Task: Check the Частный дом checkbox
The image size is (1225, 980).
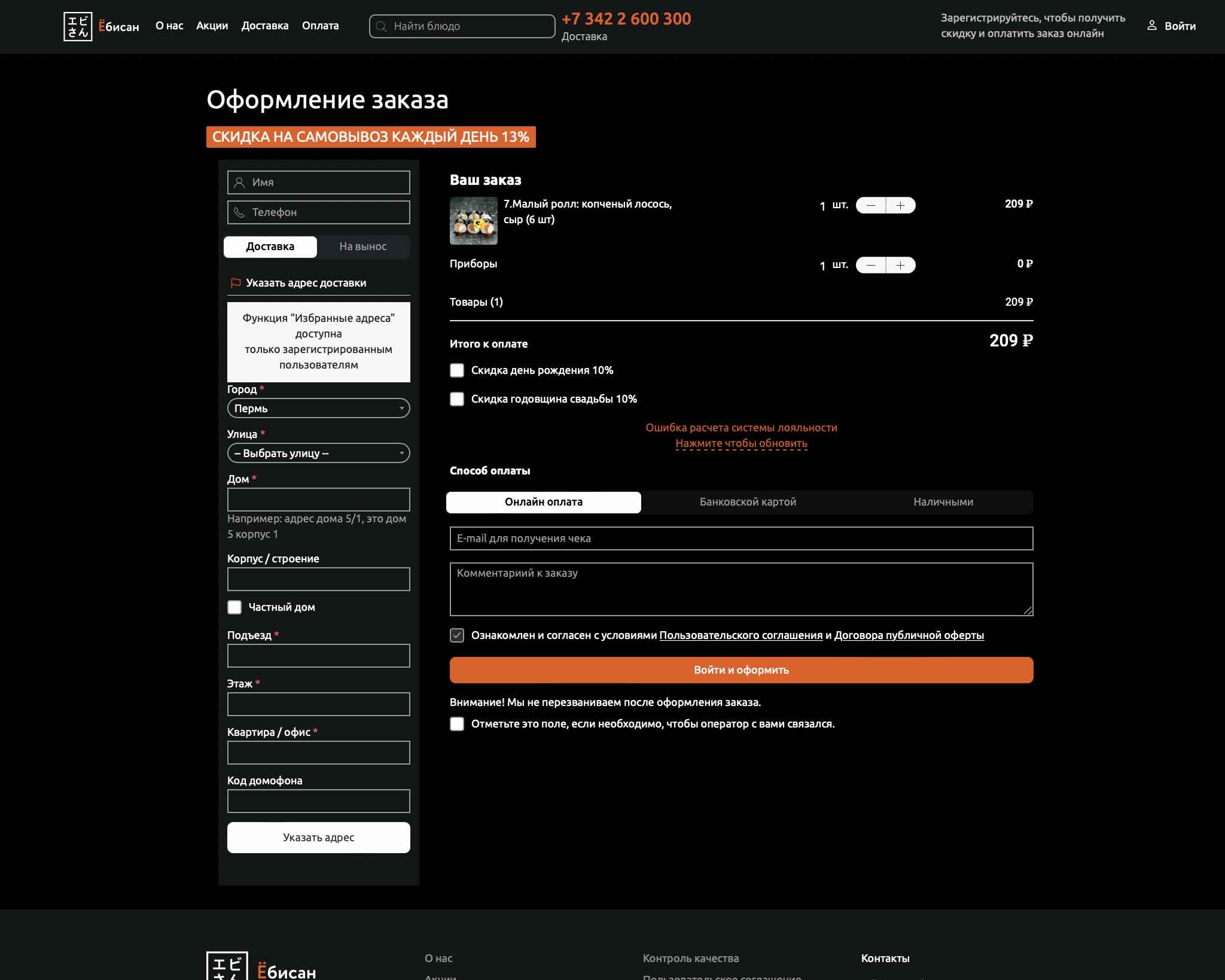Action: 234,607
